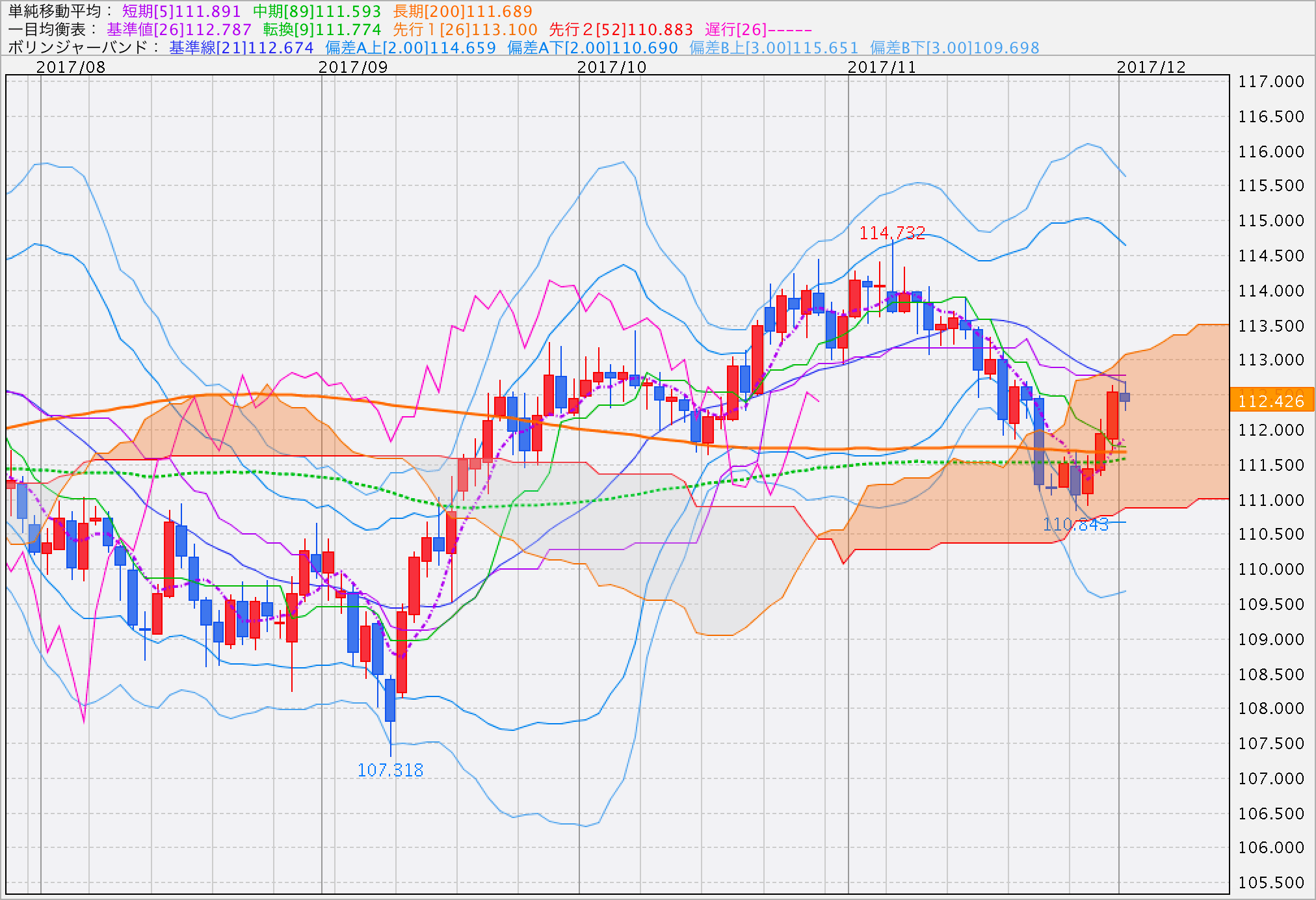Click the 2017/08 date label
Viewport: 1316px width, 900px height.
(x=71, y=67)
